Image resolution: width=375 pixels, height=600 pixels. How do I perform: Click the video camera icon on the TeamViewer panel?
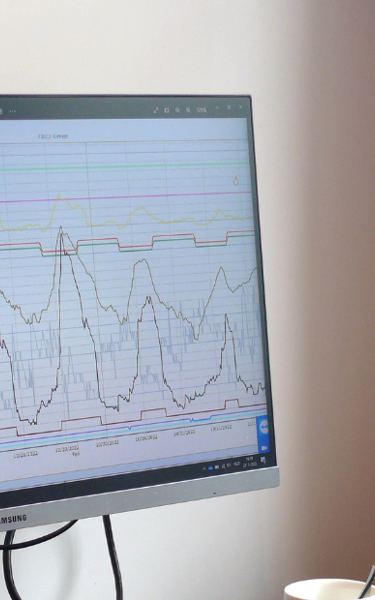(x=264, y=448)
